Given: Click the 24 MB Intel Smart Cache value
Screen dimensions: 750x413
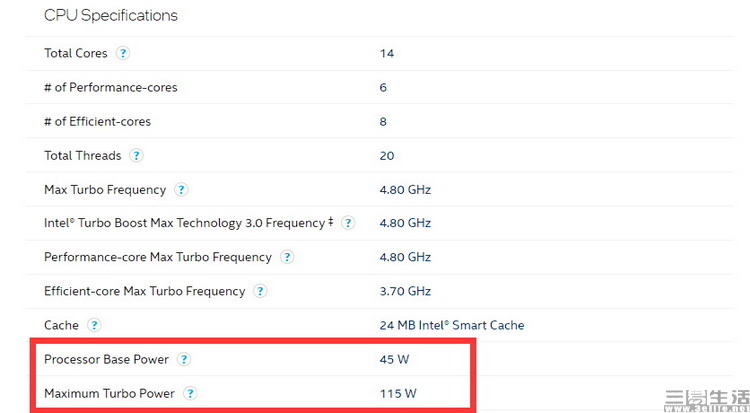Looking at the screenshot, I should [x=452, y=325].
